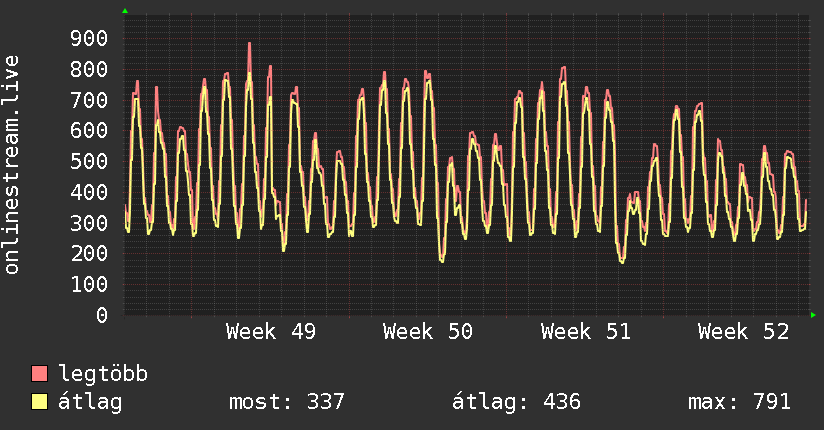This screenshot has width=824, height=430.
Task: Click the 400 y-axis label
Action: click(x=89, y=192)
